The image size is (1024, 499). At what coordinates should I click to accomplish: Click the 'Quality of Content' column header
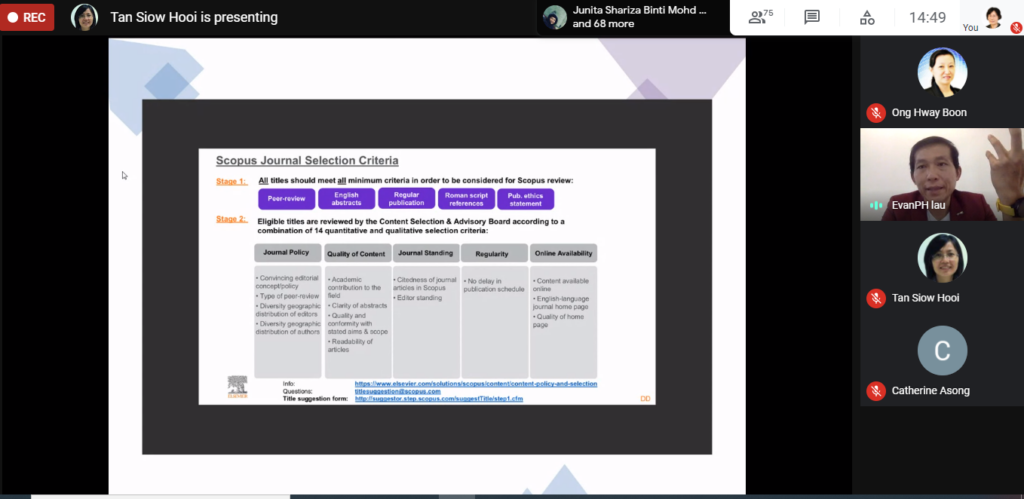(357, 253)
